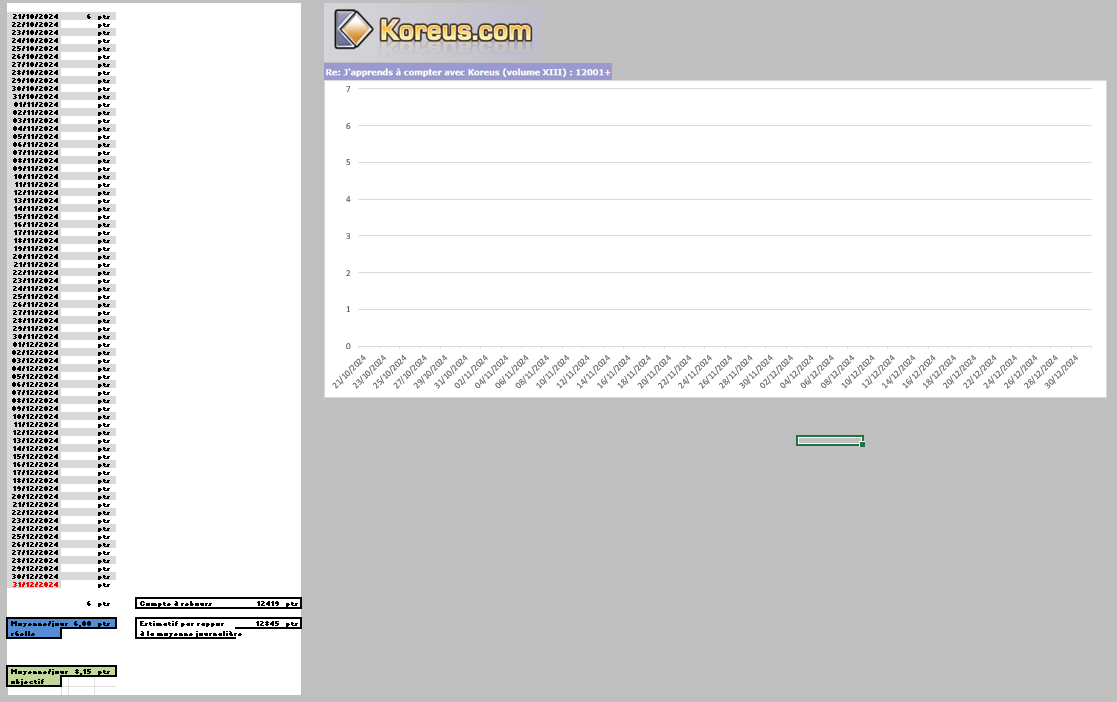The height and width of the screenshot is (702, 1117).
Task: Click the red 31/12/2024 date cell
Action: 35,585
